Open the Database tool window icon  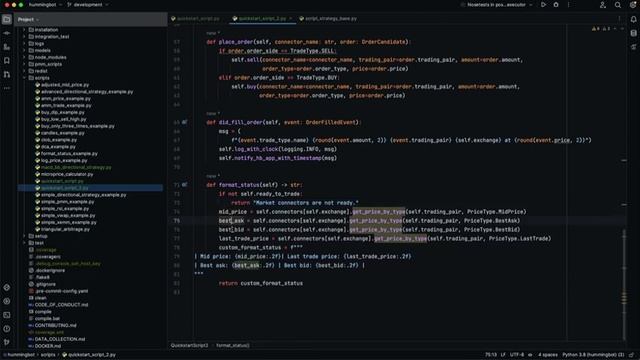click(x=633, y=33)
